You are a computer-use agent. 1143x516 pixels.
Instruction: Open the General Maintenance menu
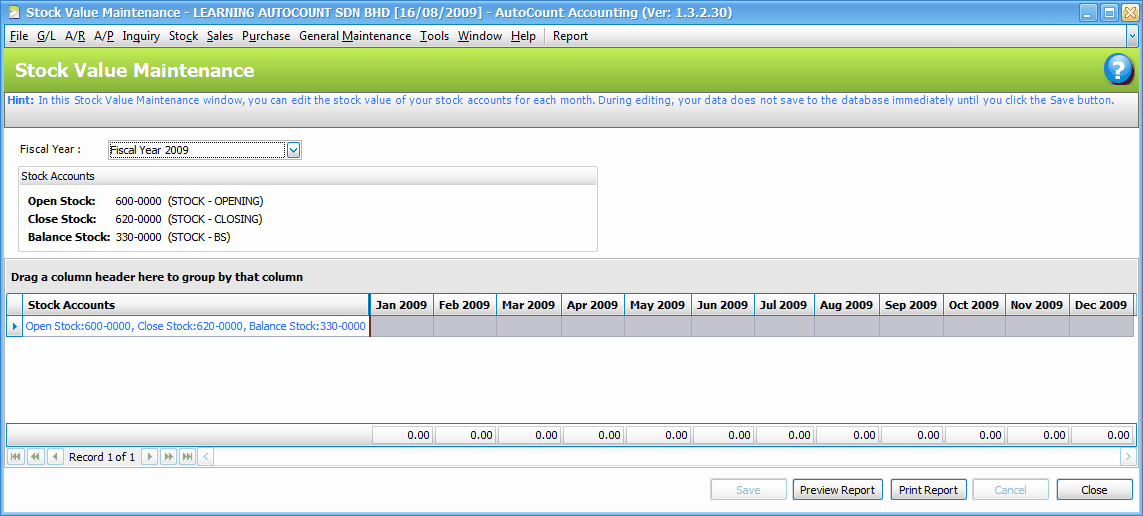point(355,36)
